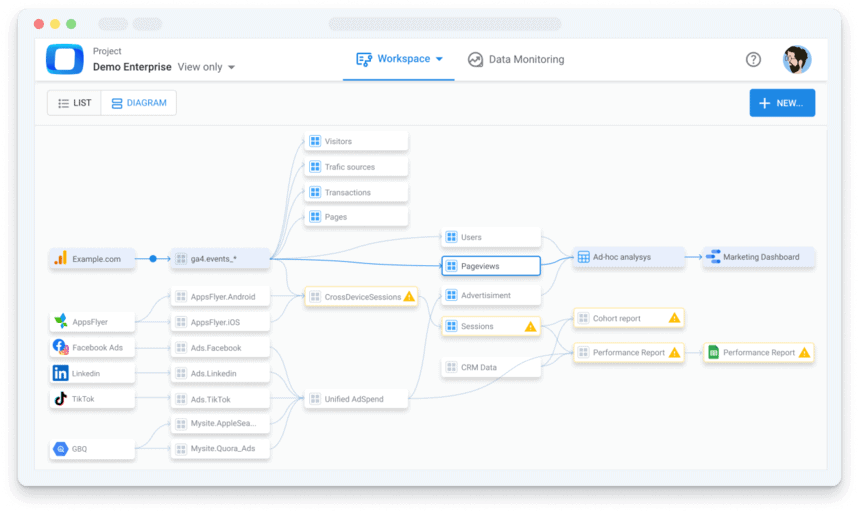Viewport: 859px width, 512px height.
Task: Switch to the Data Monitoring tab
Action: (x=516, y=59)
